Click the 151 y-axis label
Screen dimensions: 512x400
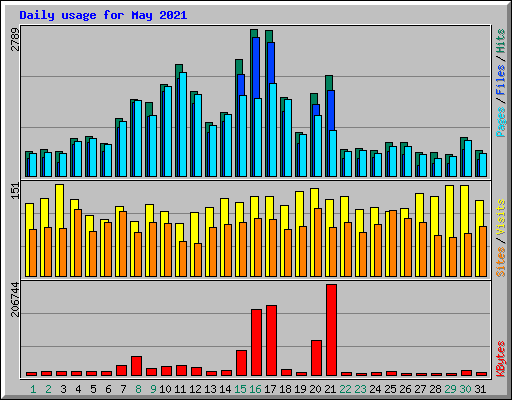15,191
